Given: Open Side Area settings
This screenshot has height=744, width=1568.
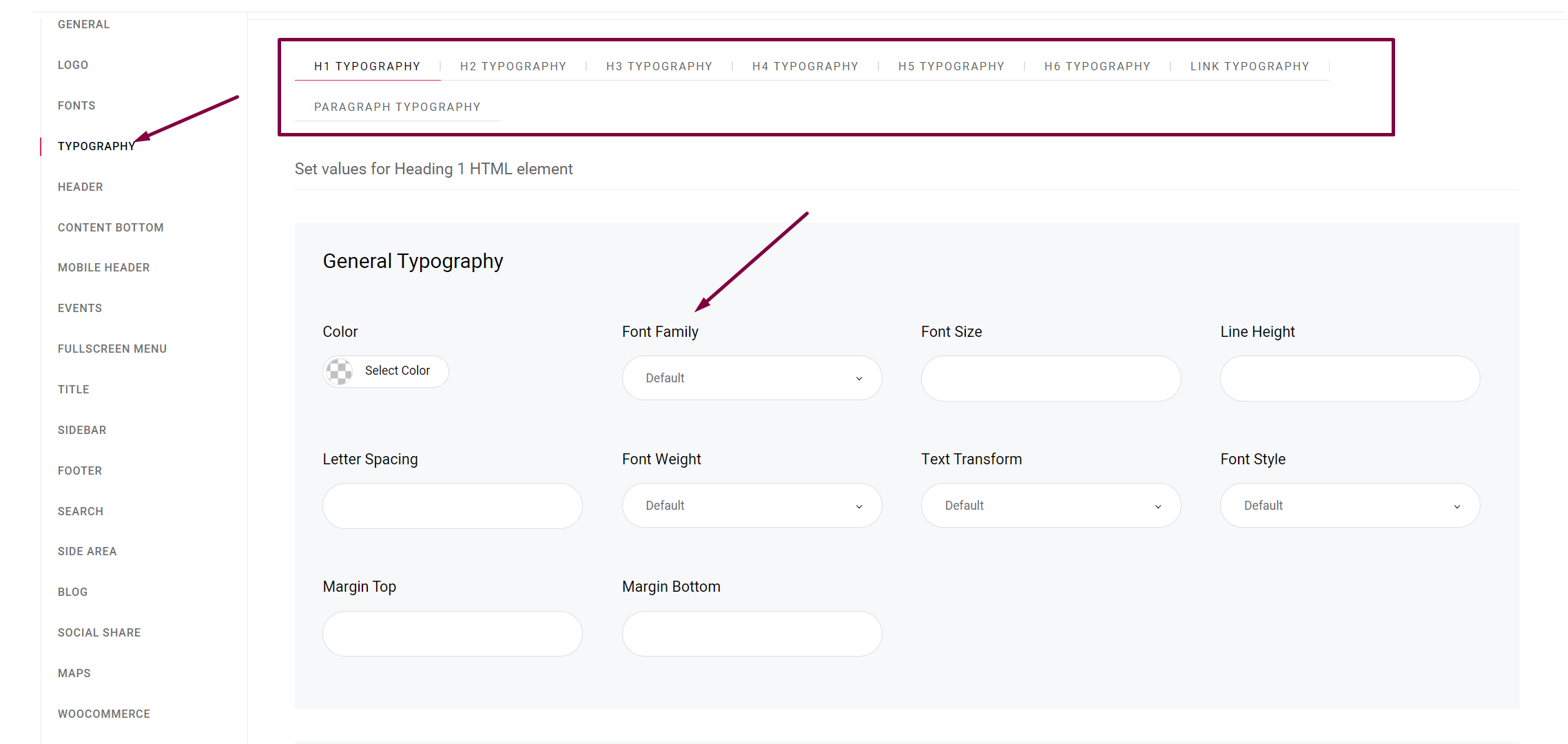Looking at the screenshot, I should 87,551.
